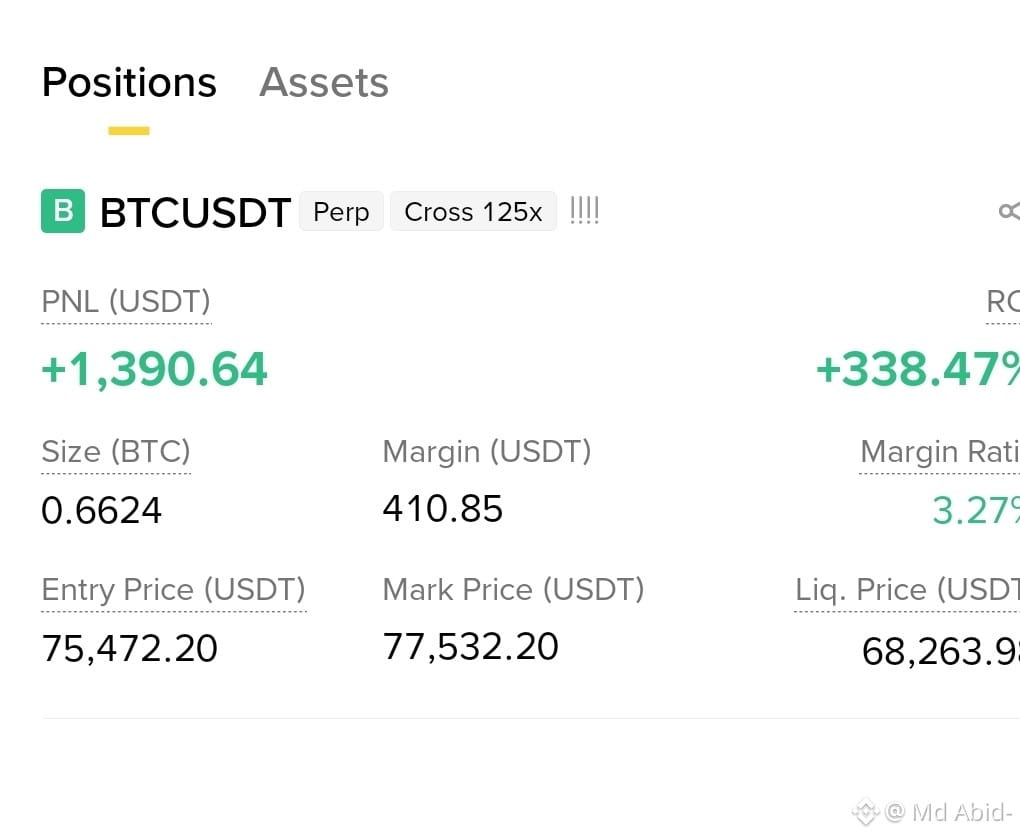Screen dimensions: 1020x837
Task: Tap the Size (BTC) label
Action: tap(116, 451)
